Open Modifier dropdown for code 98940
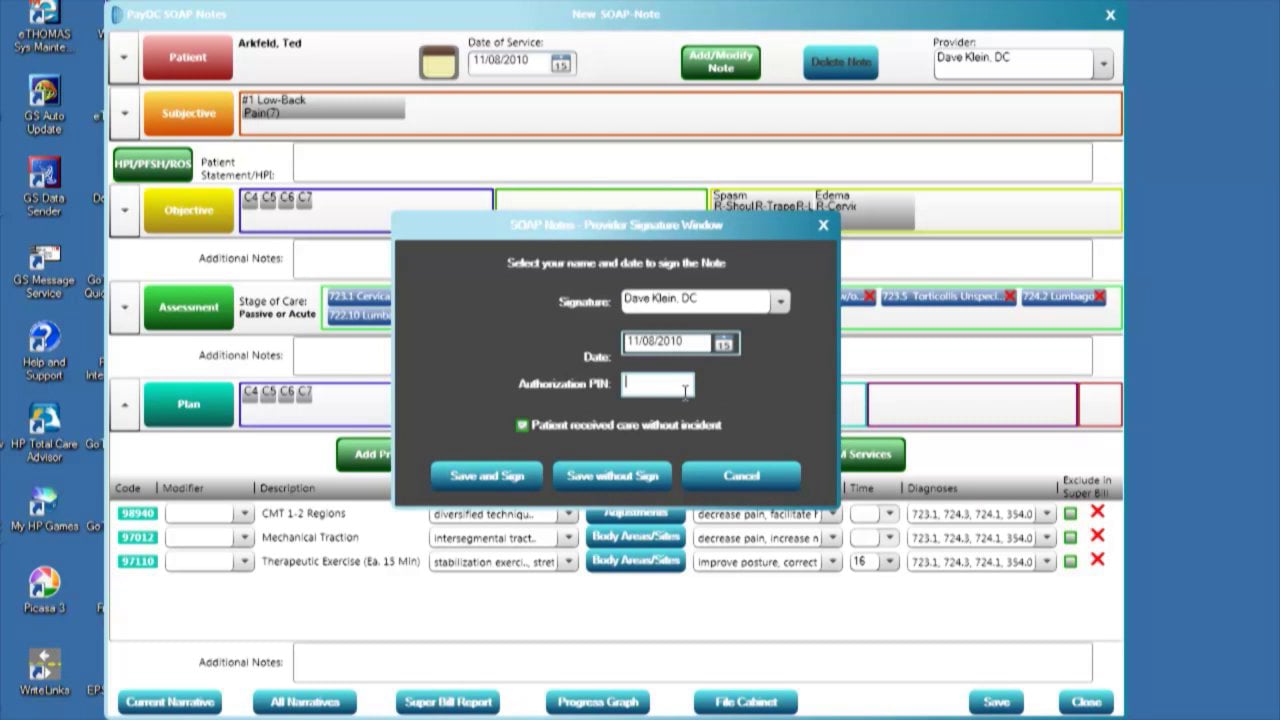The width and height of the screenshot is (1280, 720). (244, 513)
